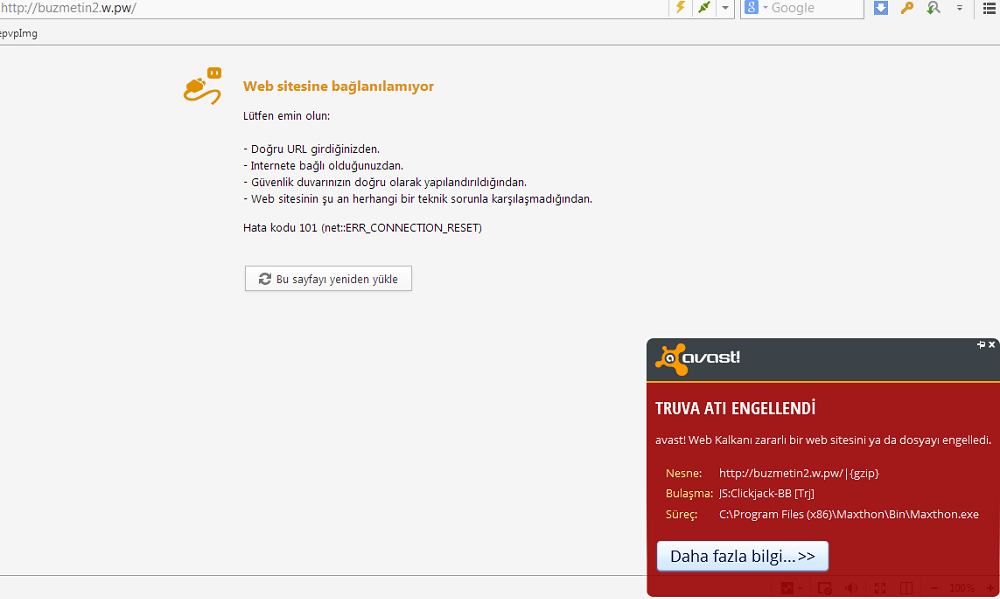Click 'Daha fazla bilgi...>>' button
The image size is (1000, 599).
coord(742,556)
